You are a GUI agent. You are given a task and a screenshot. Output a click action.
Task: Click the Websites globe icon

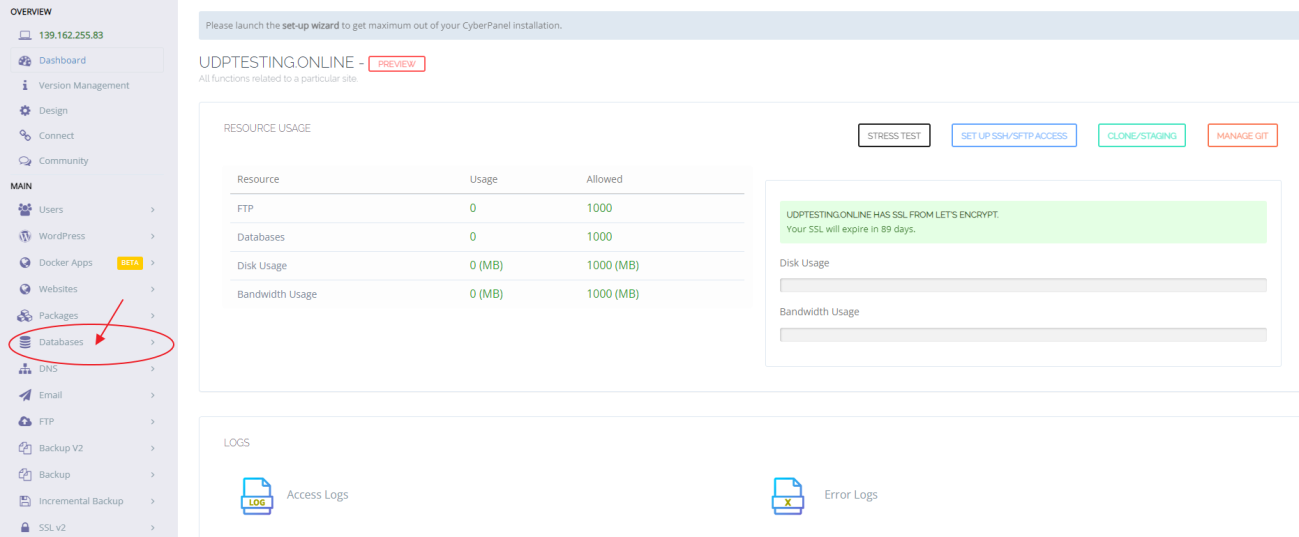click(25, 289)
